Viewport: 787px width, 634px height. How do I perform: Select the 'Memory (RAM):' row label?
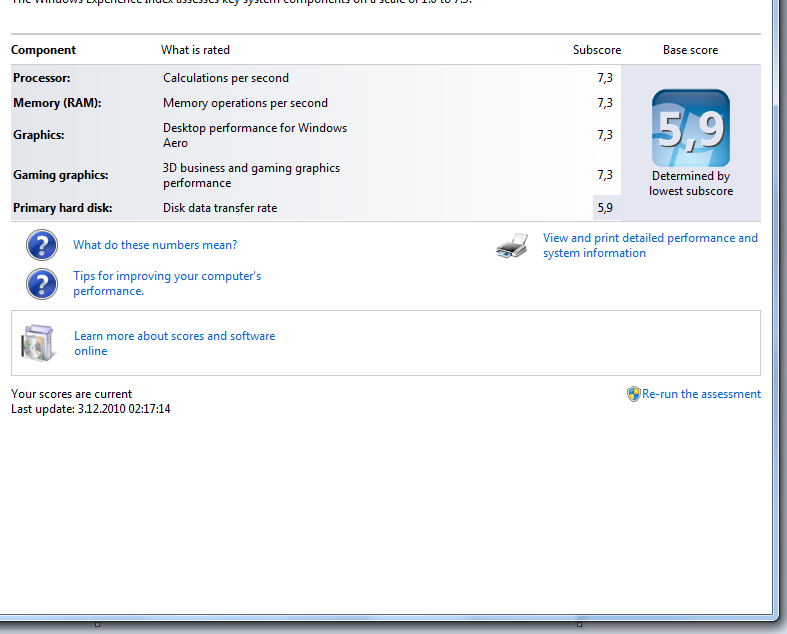57,103
